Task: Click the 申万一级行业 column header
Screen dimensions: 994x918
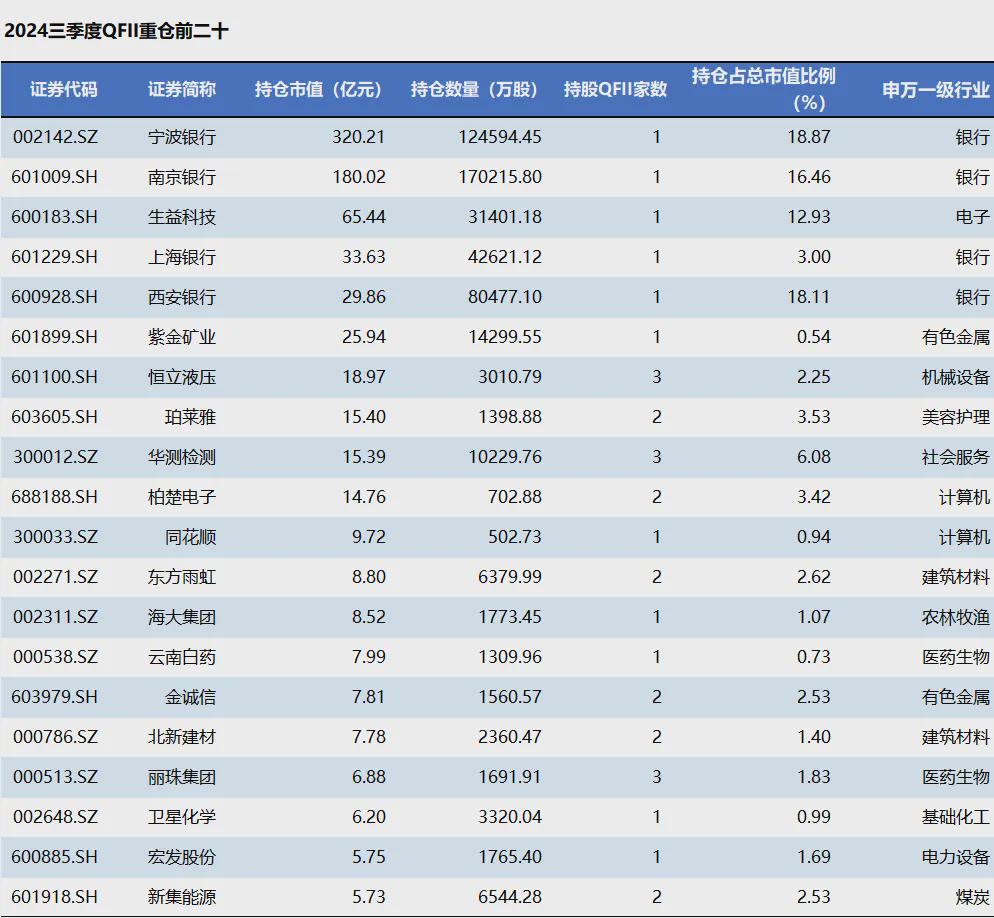Action: click(x=936, y=89)
